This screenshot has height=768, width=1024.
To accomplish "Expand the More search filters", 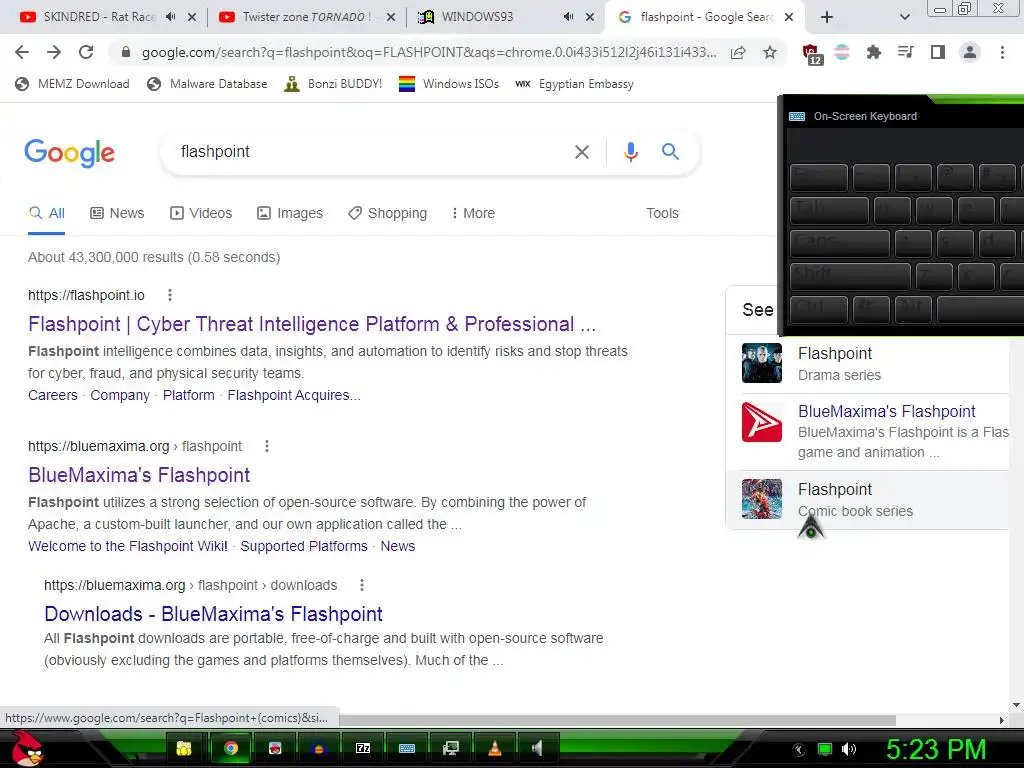I will click(473, 213).
